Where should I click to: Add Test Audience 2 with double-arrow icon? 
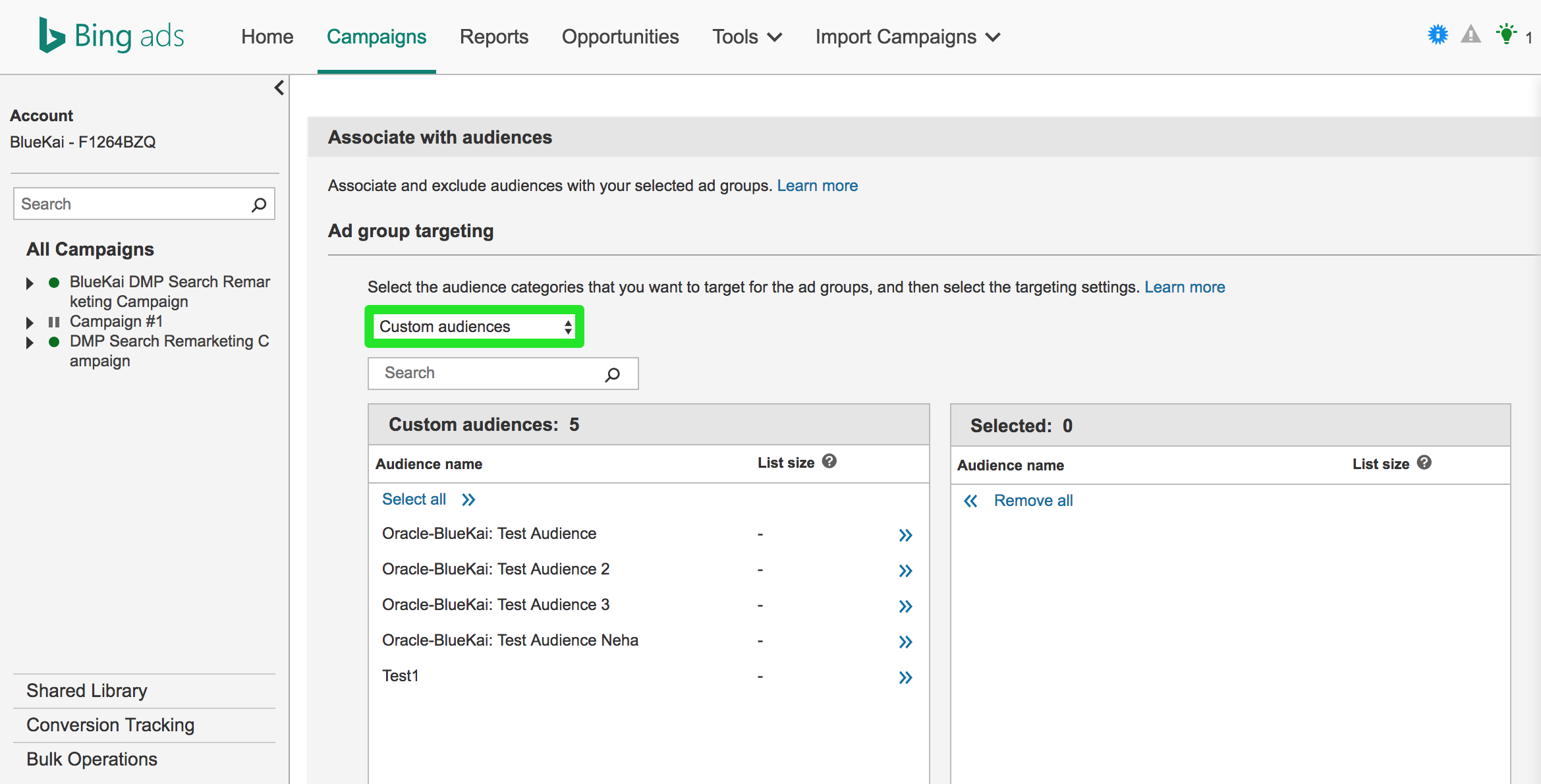pyautogui.click(x=905, y=571)
